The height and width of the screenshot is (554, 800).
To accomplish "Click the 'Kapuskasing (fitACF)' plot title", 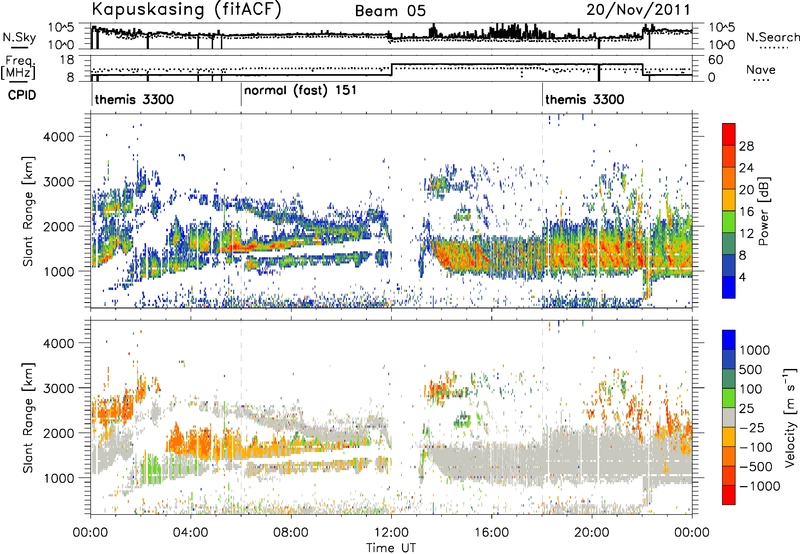I will click(186, 9).
